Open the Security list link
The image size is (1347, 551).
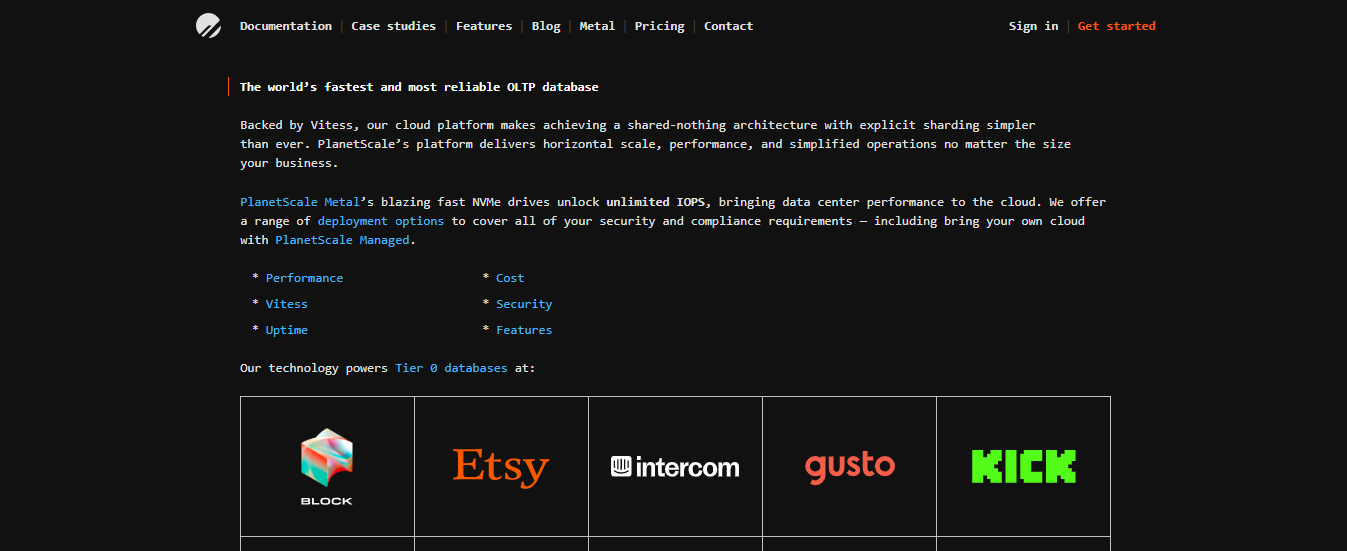(524, 304)
